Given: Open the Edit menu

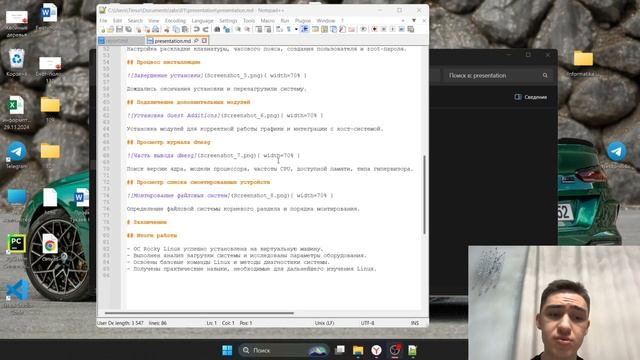Looking at the screenshot, I should pyautogui.click(x=118, y=20).
